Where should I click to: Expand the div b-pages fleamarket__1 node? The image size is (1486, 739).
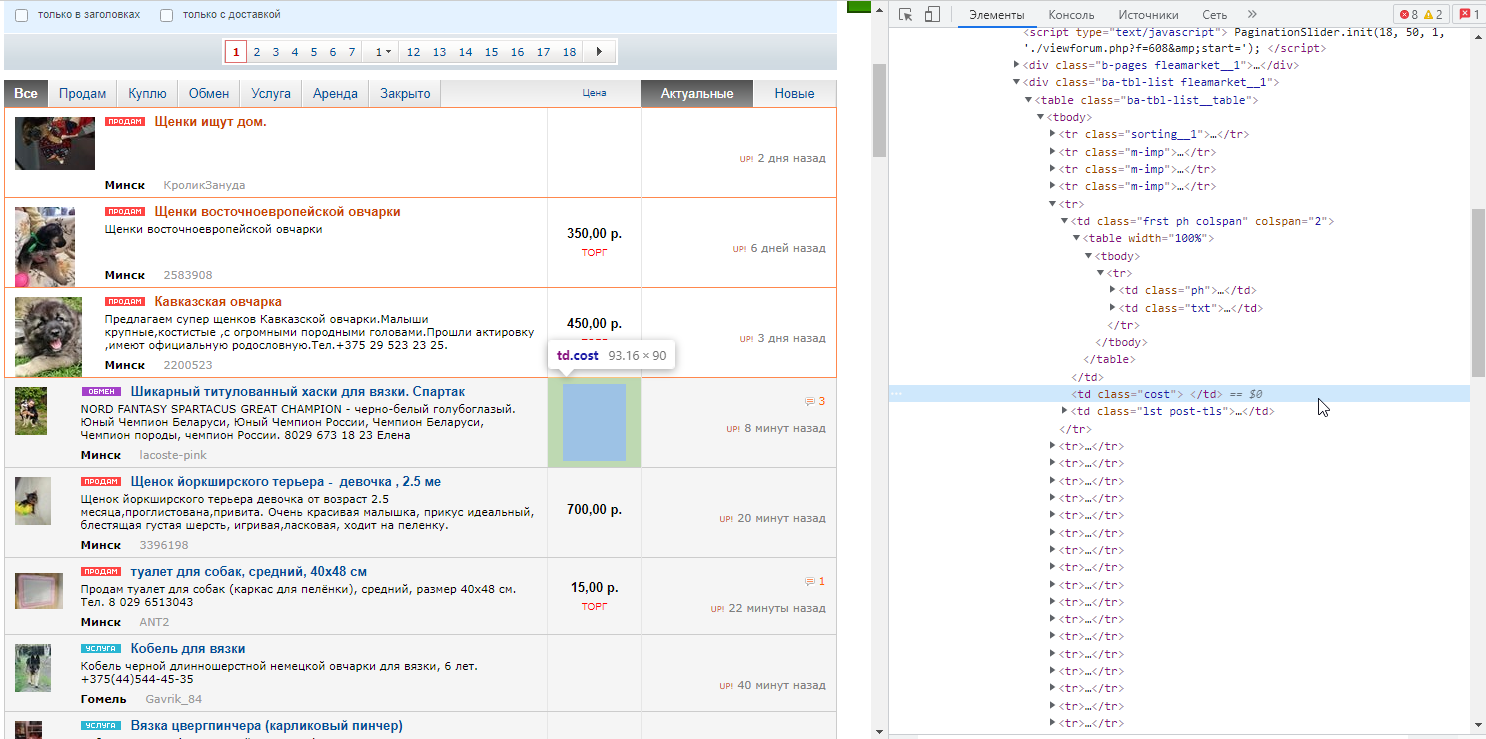(x=1017, y=65)
